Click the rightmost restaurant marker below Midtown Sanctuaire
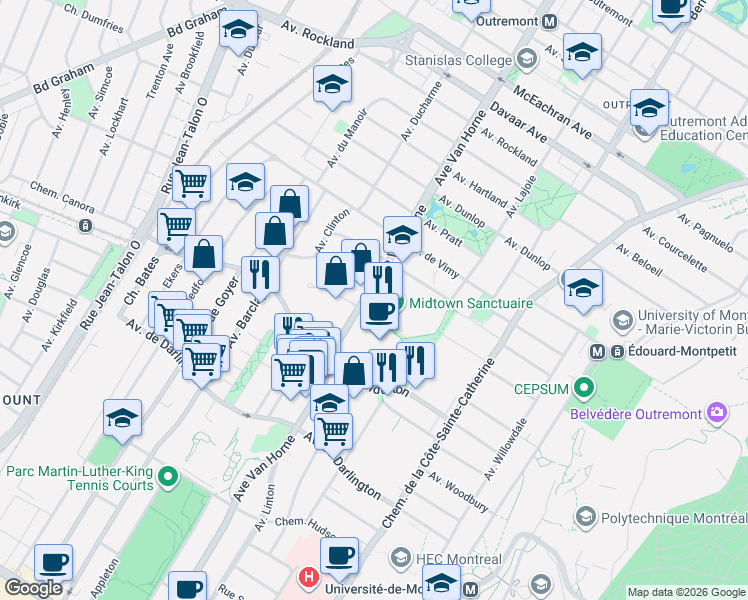 [416, 363]
